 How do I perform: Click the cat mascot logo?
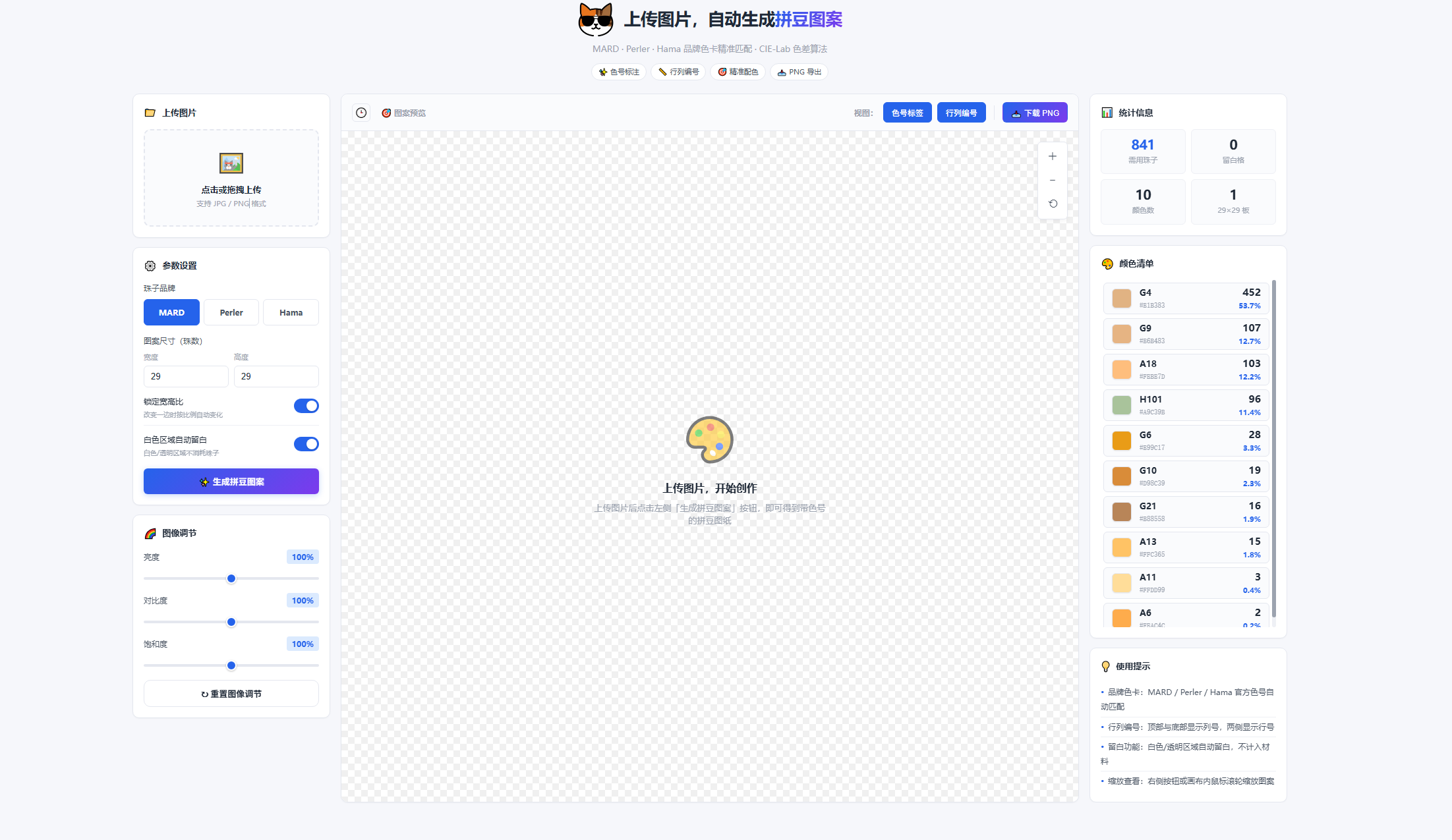tap(596, 19)
